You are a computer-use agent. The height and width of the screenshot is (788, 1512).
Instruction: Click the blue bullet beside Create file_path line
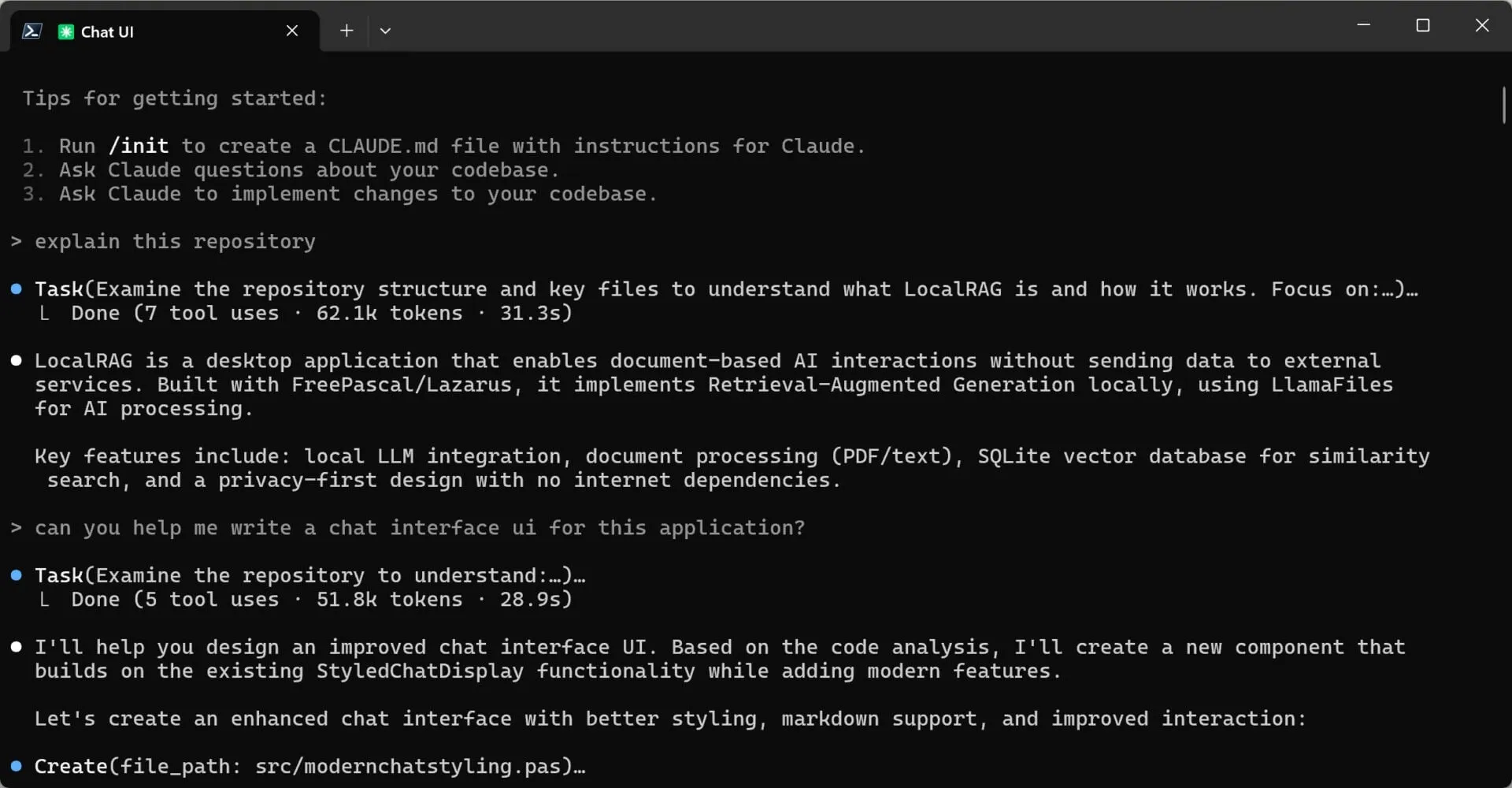(16, 766)
